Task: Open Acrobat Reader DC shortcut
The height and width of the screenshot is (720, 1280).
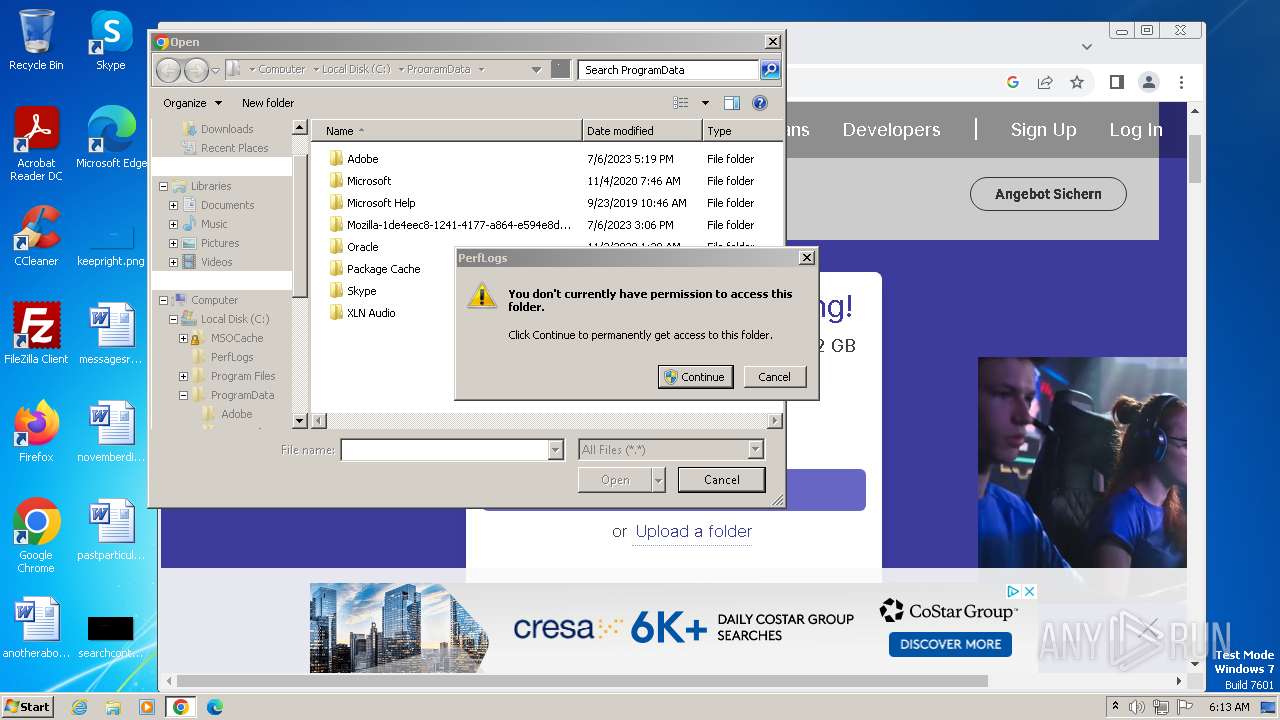Action: point(36,144)
